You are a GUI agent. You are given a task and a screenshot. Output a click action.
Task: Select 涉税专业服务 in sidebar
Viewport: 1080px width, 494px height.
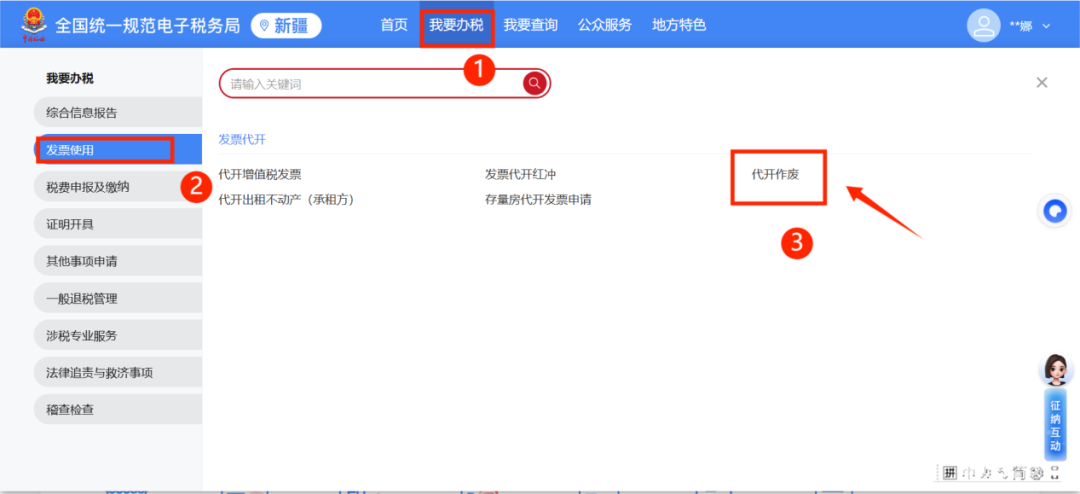[x=118, y=336]
